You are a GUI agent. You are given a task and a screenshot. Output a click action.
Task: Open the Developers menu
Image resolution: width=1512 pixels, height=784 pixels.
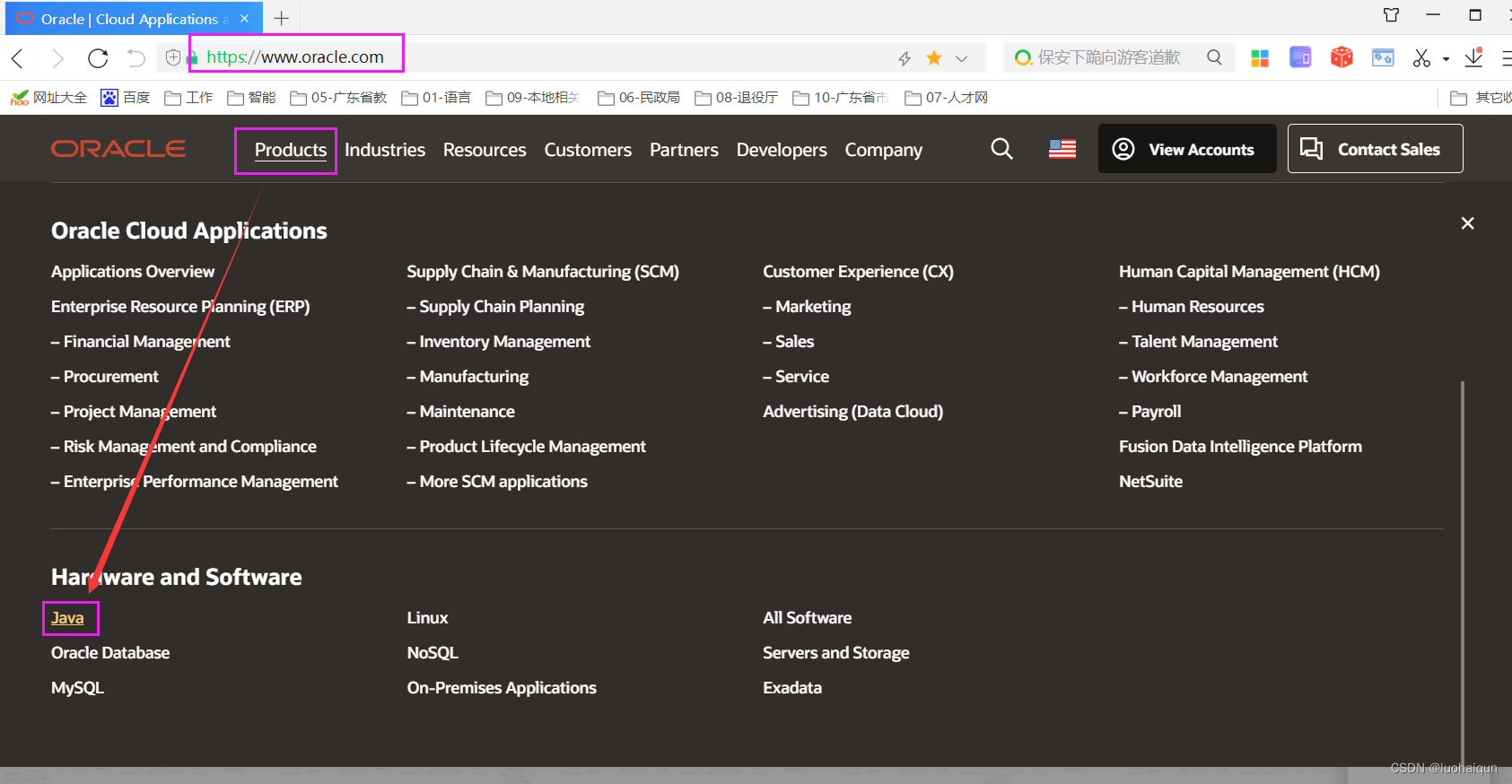click(782, 150)
